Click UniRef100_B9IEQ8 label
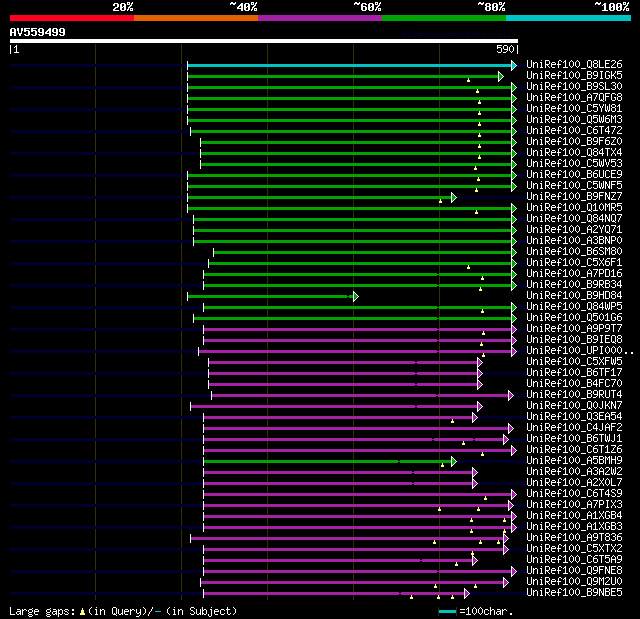The width and height of the screenshot is (640, 619). coord(574,340)
